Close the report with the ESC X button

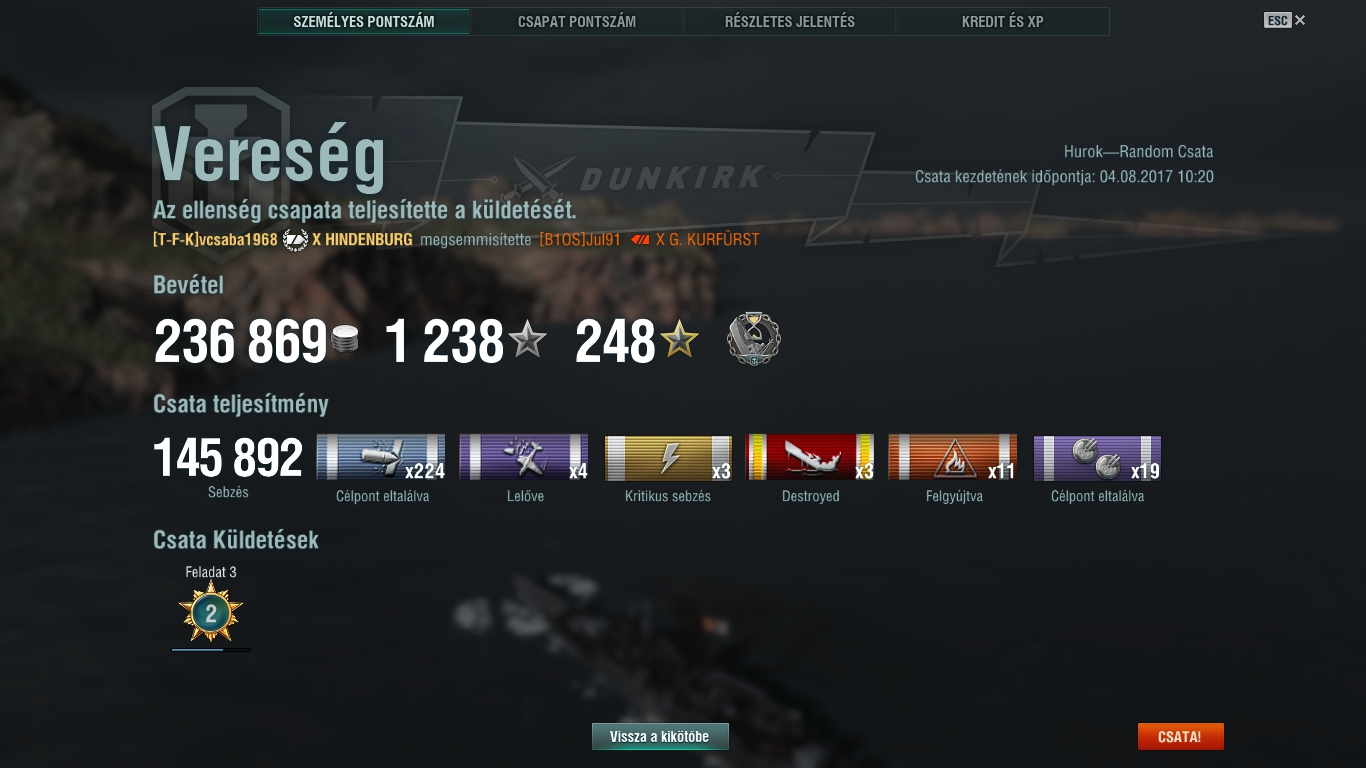(1285, 20)
